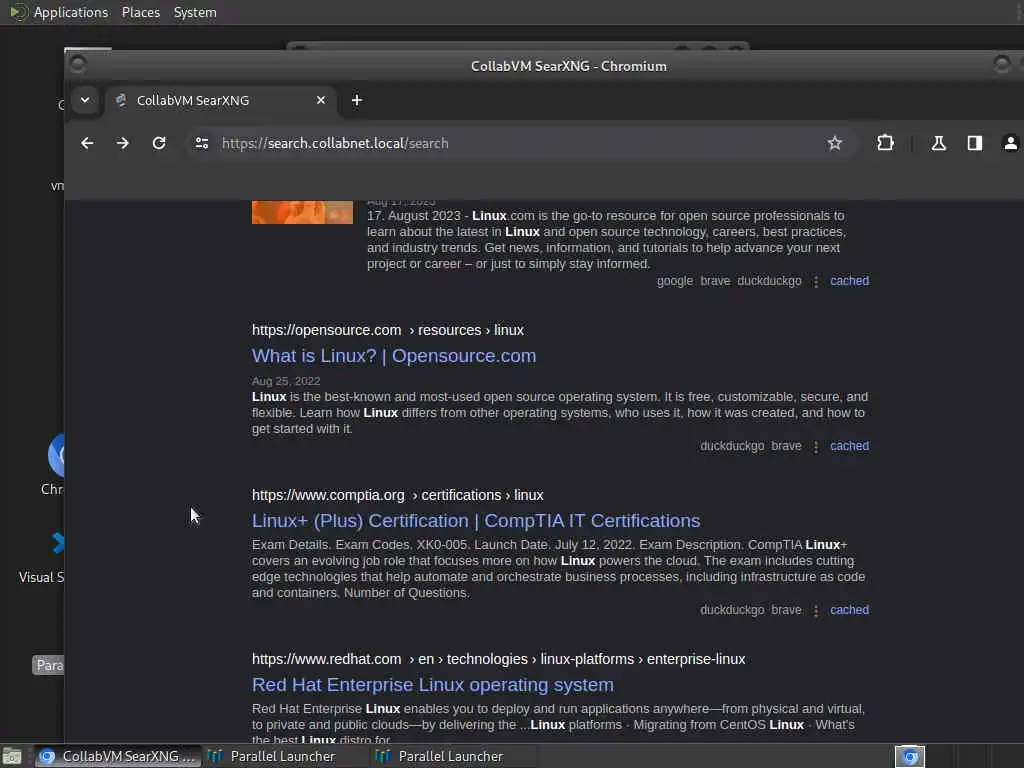Select the Parallel Launcher desktop label
The height and width of the screenshot is (768, 1024).
click(48, 665)
